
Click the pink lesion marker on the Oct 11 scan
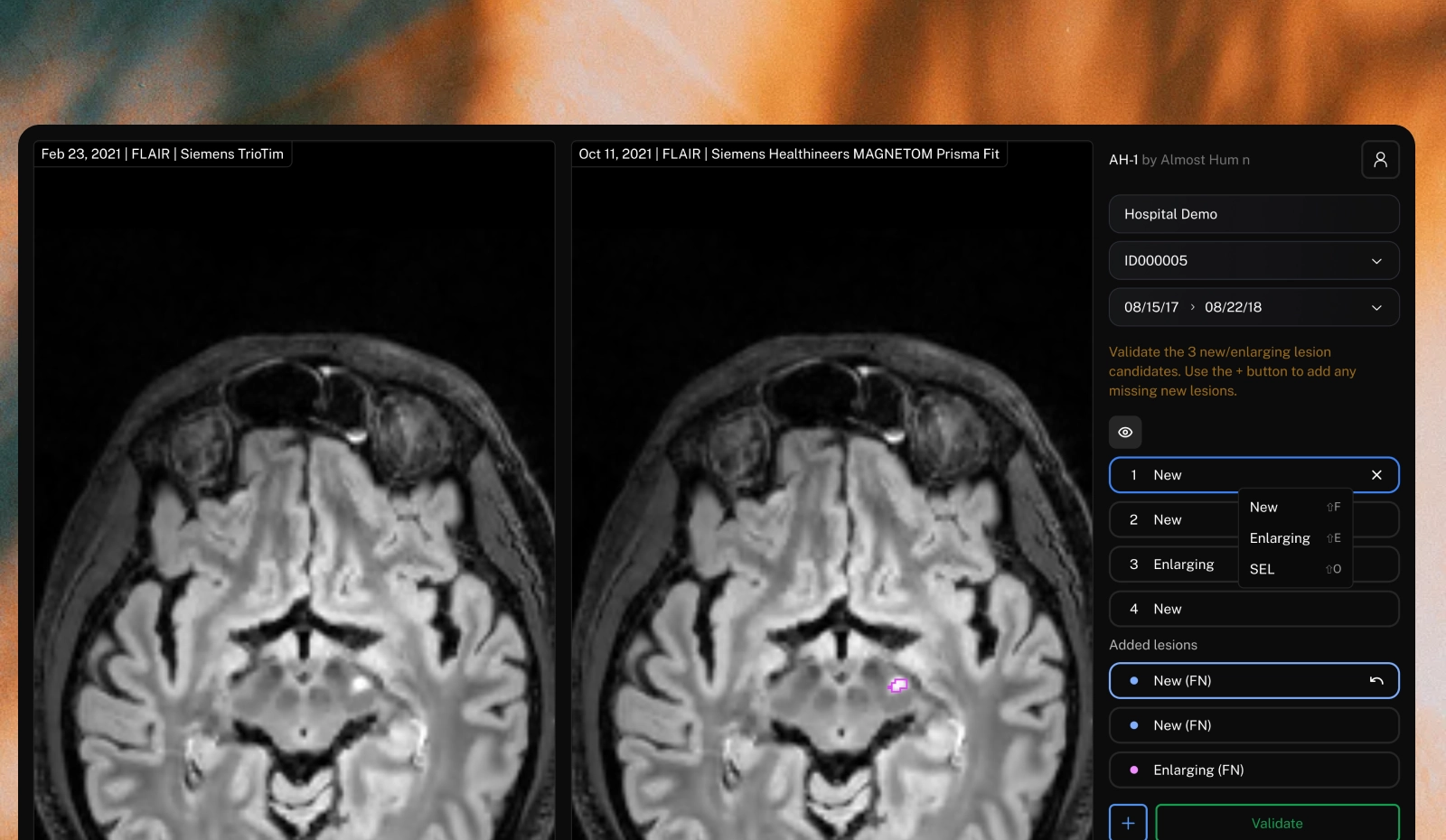pos(898,686)
